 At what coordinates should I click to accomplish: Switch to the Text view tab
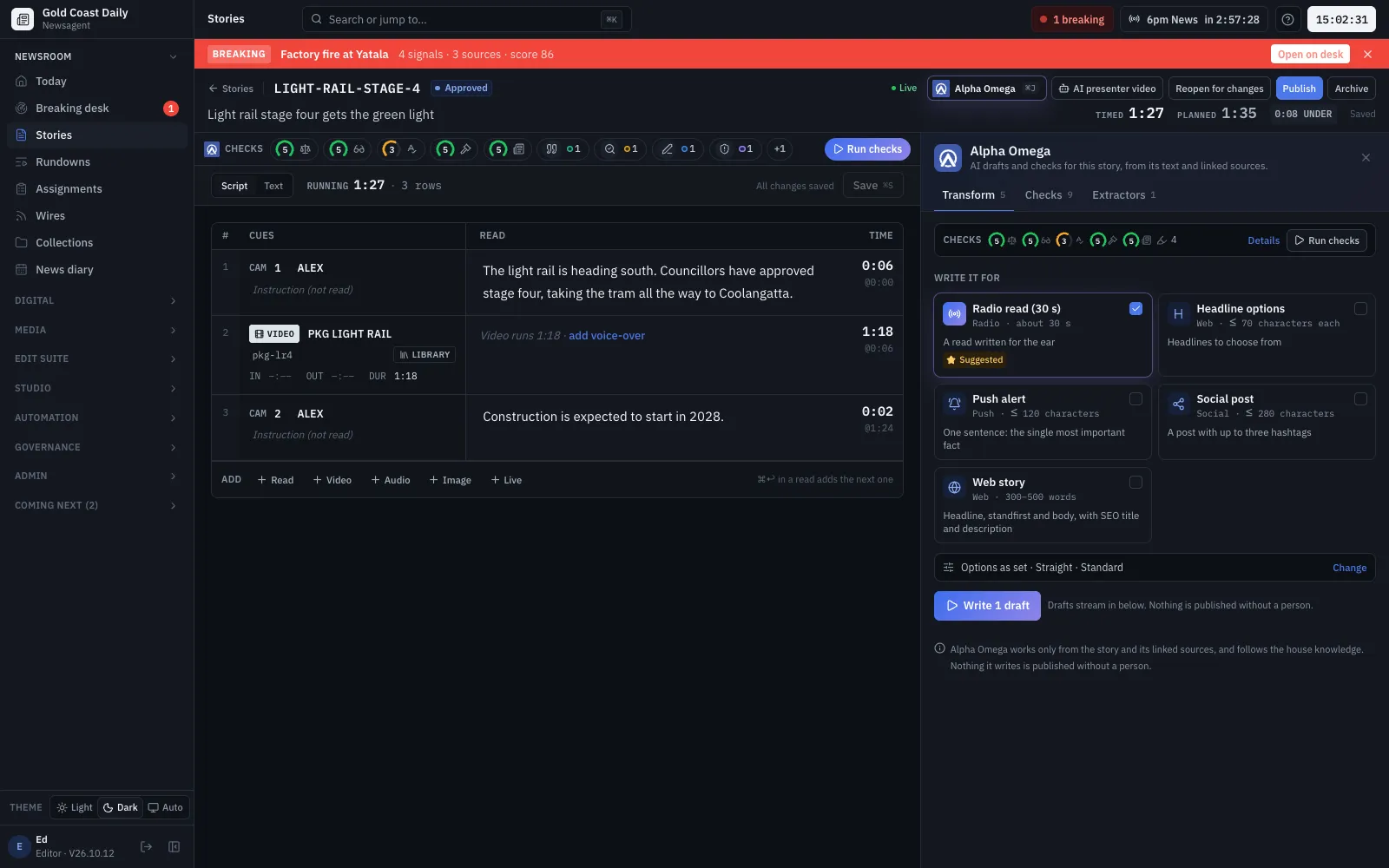coord(273,186)
